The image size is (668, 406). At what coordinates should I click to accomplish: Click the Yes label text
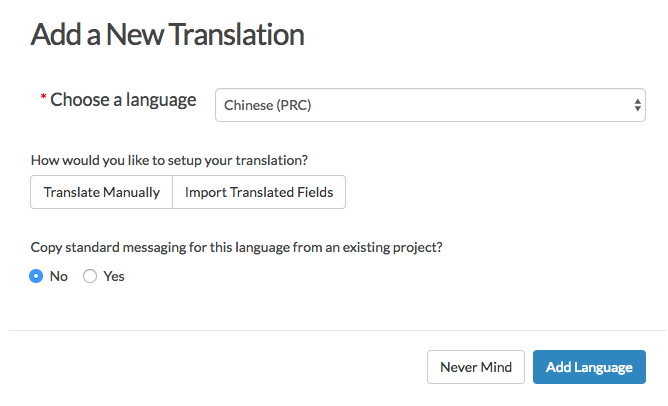114,276
